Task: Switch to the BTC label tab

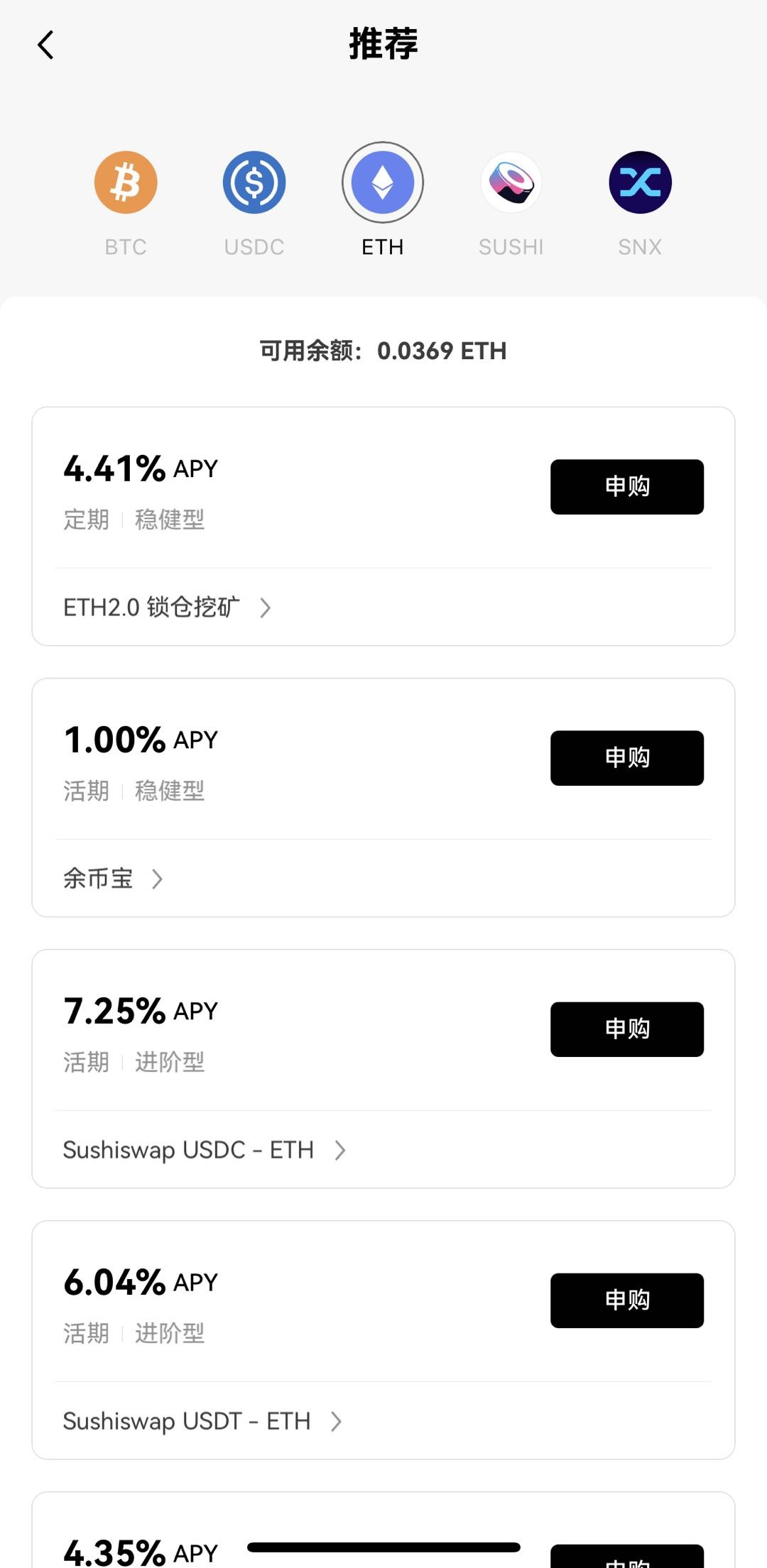Action: coord(126,247)
